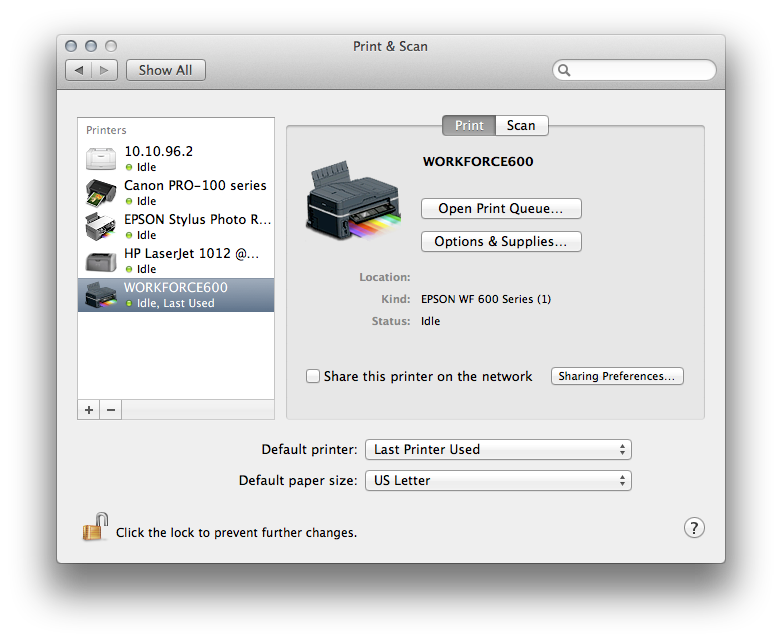Viewport: 782px width, 642px height.
Task: Select EPSON Stylus Photo printer
Action: point(176,226)
